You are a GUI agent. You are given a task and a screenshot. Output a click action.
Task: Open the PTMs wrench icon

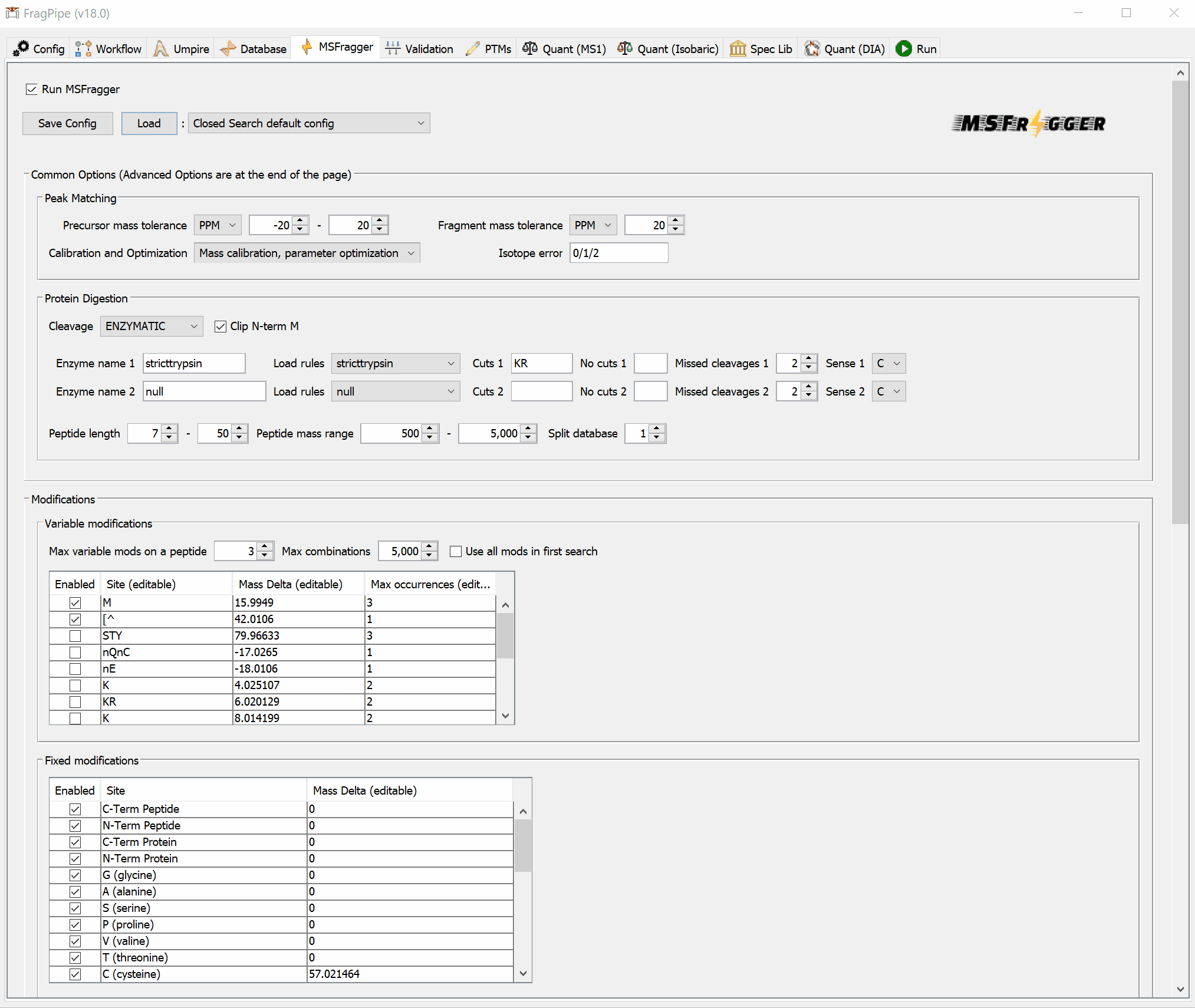tap(472, 48)
